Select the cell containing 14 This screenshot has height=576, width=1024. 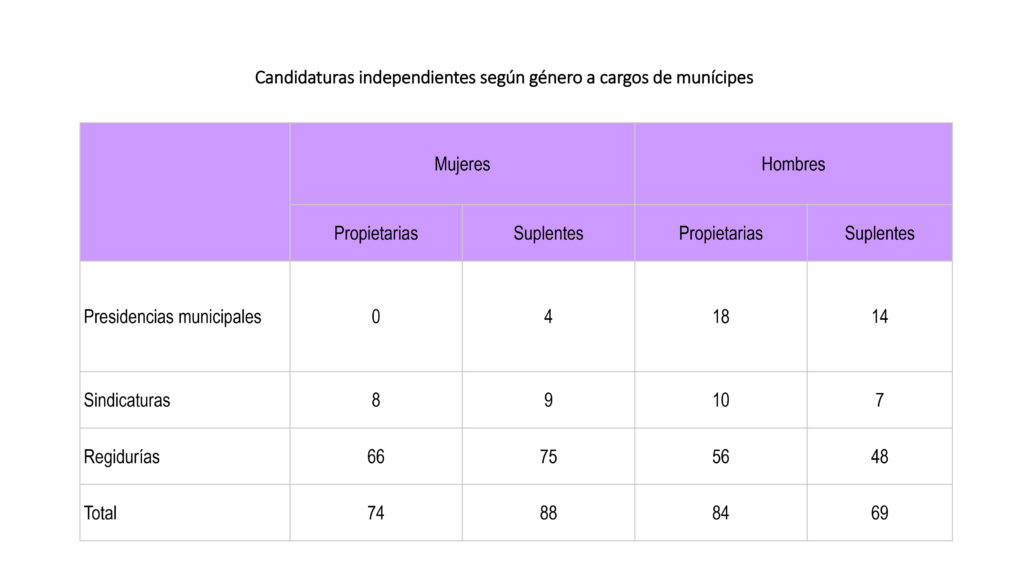tap(879, 317)
